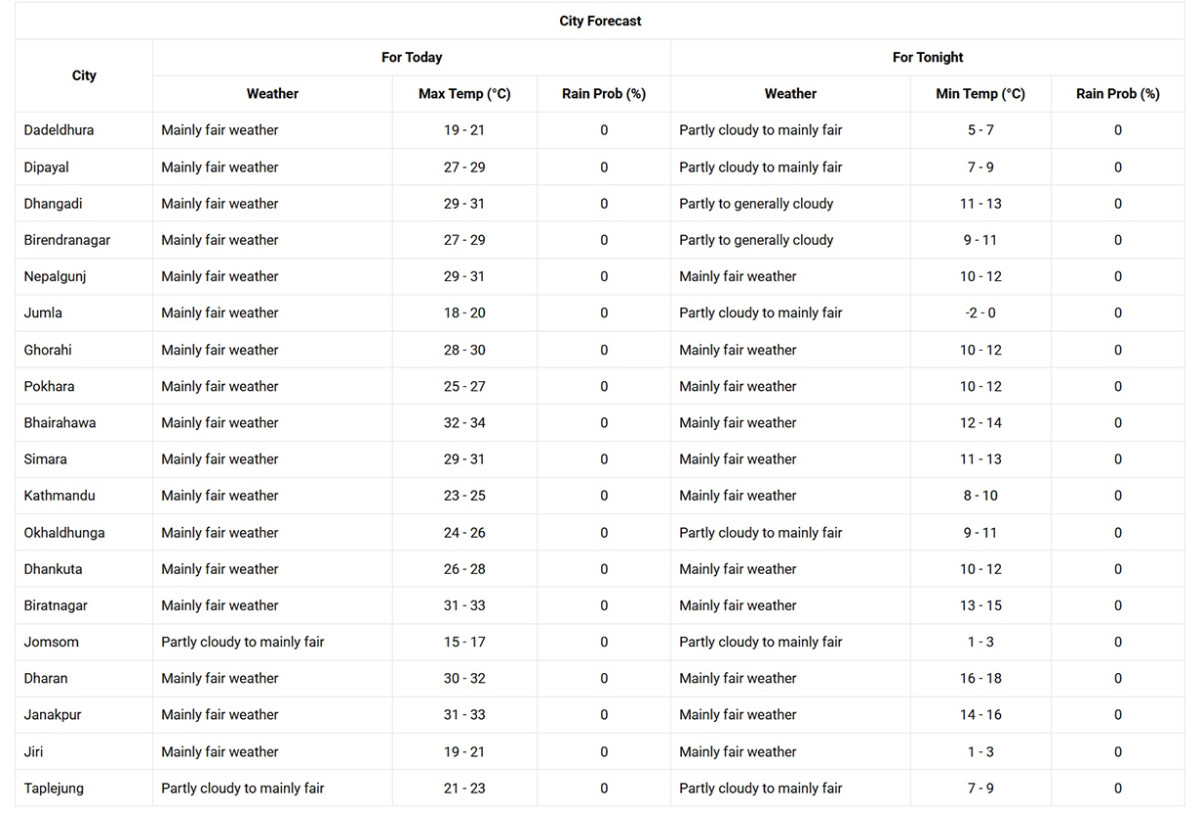Screen dimensions: 1200x817
Task: Click Today's Rain Prob (%) header
Action: [x=604, y=94]
